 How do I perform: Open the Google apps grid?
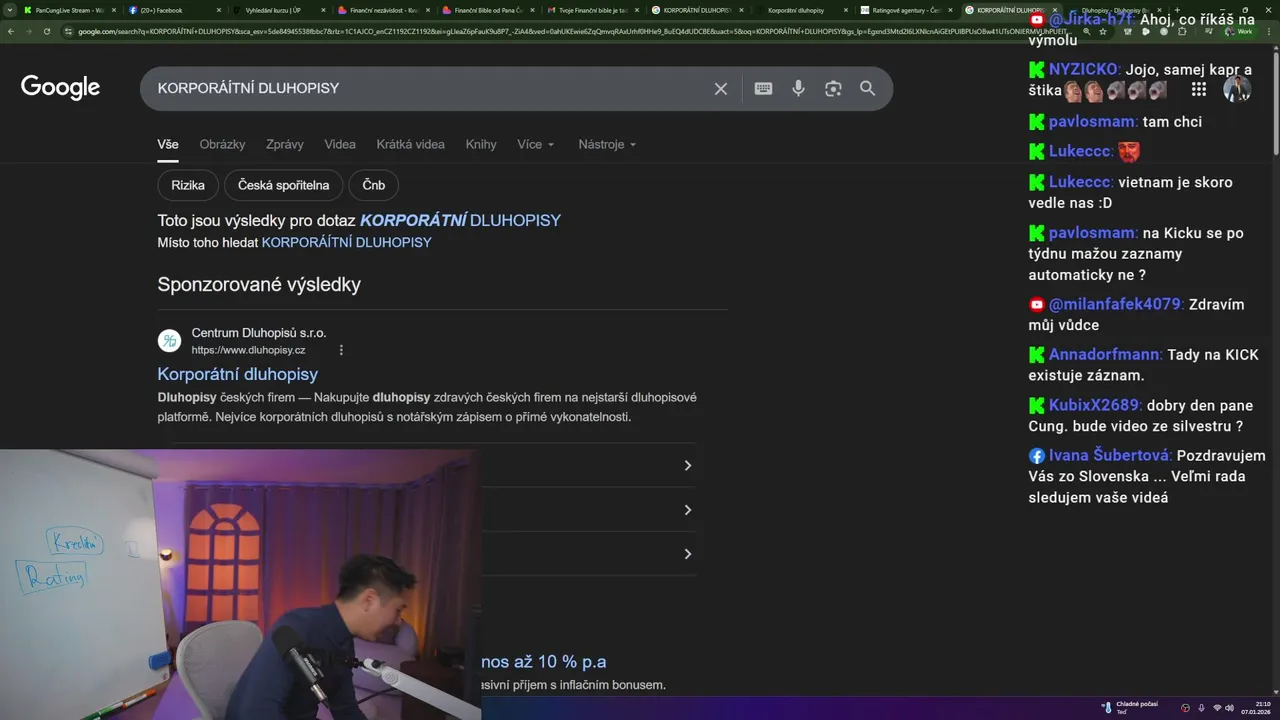tap(1198, 89)
